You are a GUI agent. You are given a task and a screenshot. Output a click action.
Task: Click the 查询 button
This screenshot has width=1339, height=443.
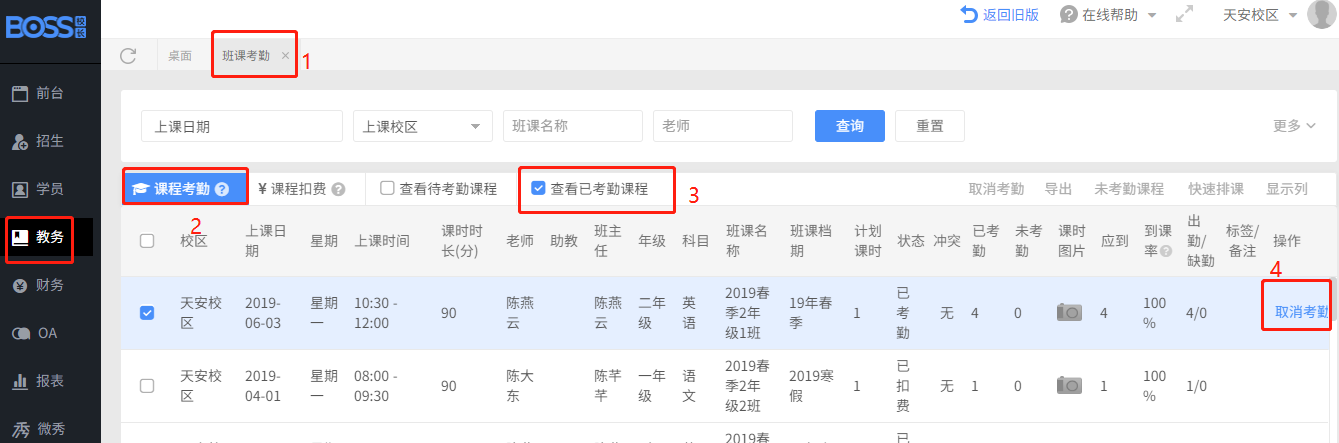[850, 126]
